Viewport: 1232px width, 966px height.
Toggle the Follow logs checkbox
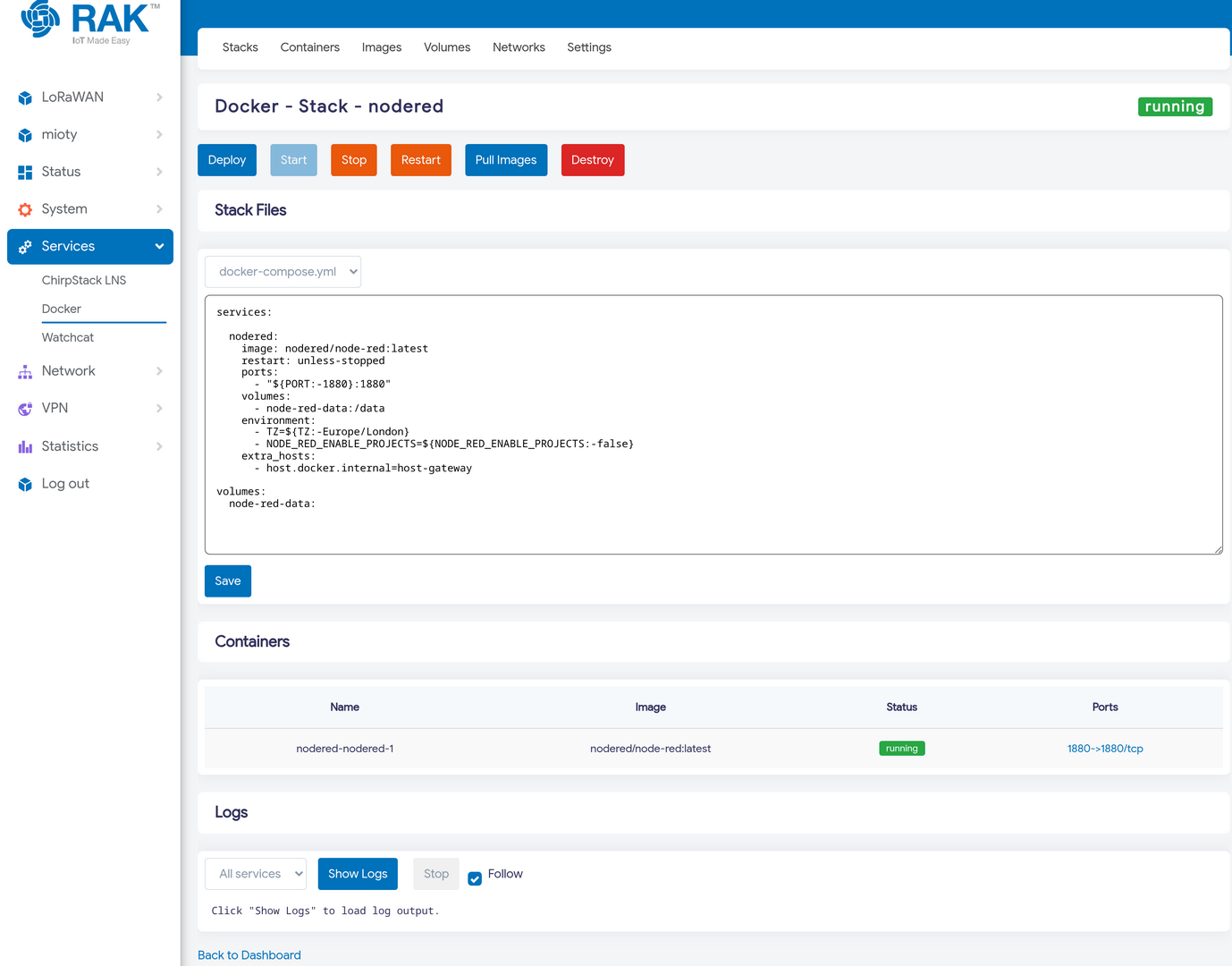pos(475,878)
